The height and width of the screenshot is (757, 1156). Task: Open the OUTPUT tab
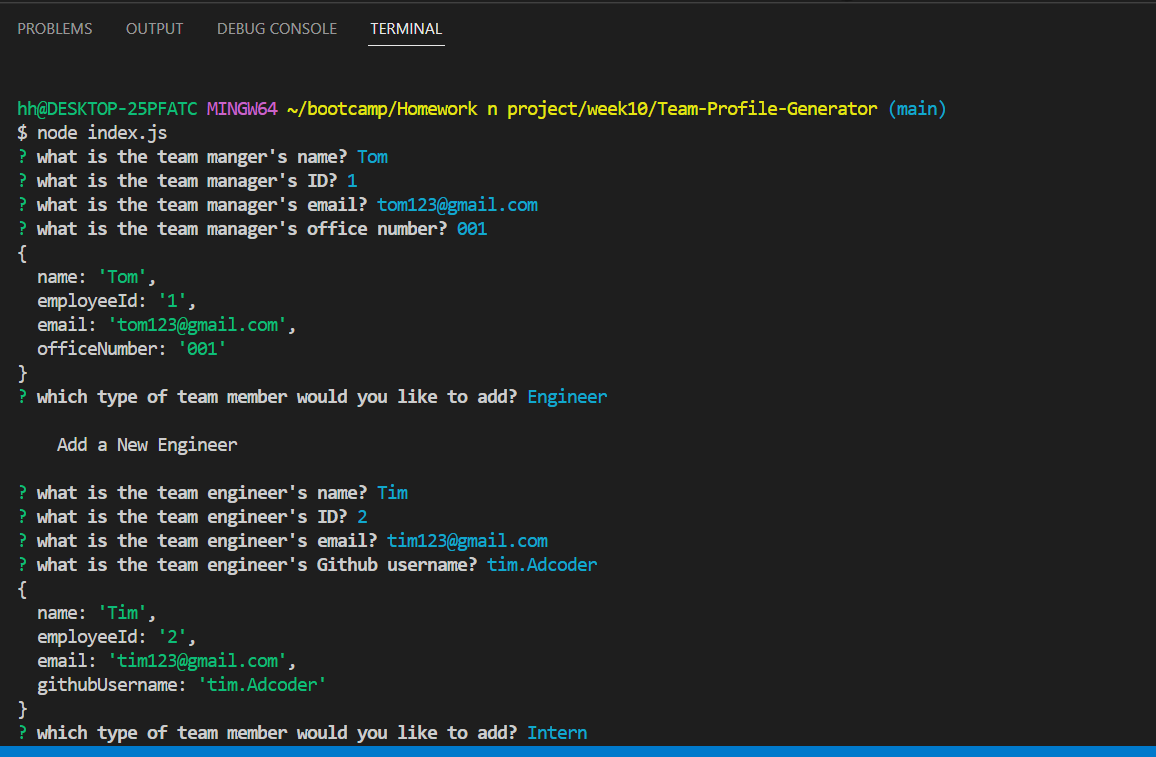click(154, 29)
